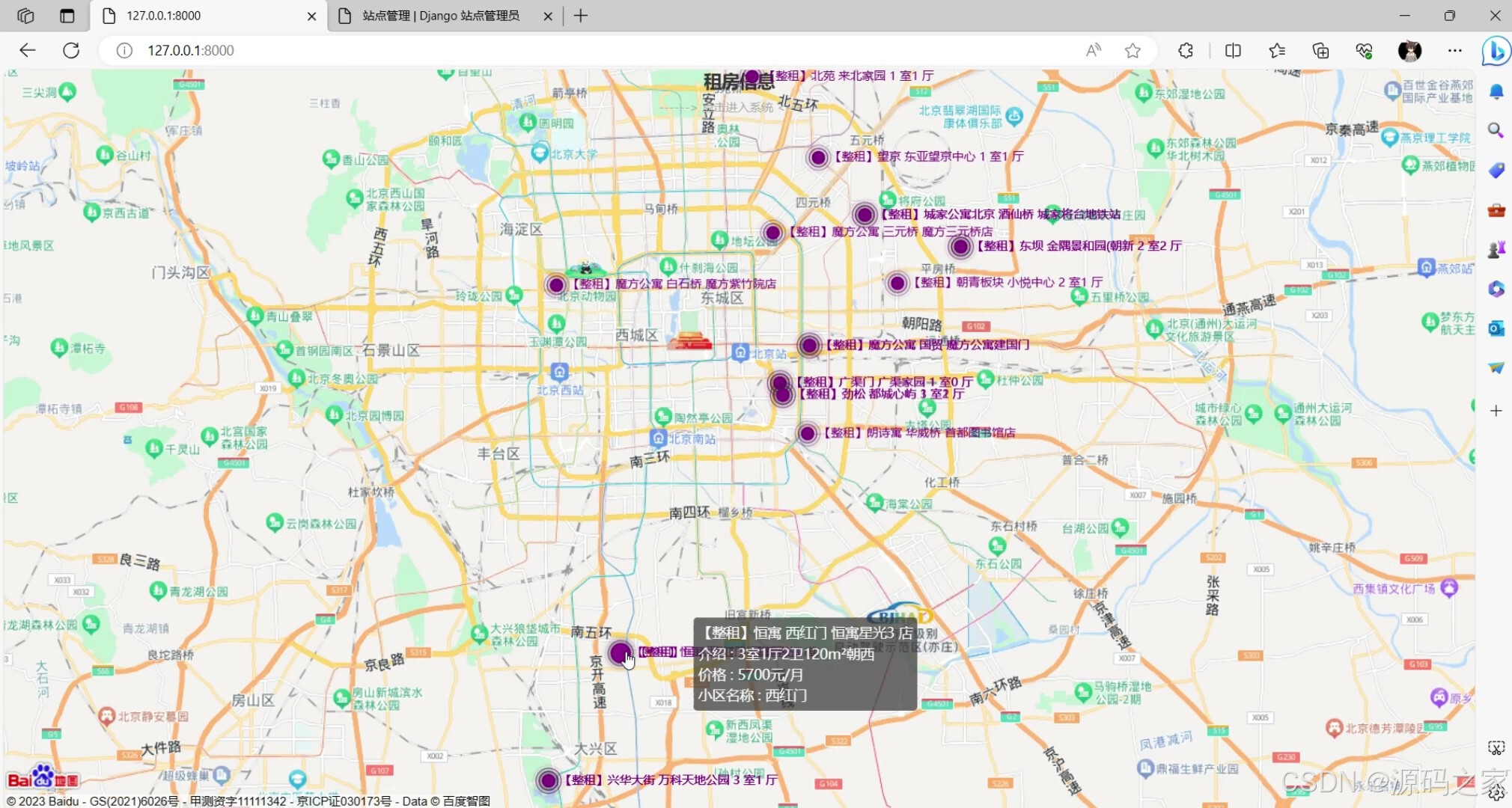Open the Favorites list
1512x808 pixels.
tap(1277, 50)
